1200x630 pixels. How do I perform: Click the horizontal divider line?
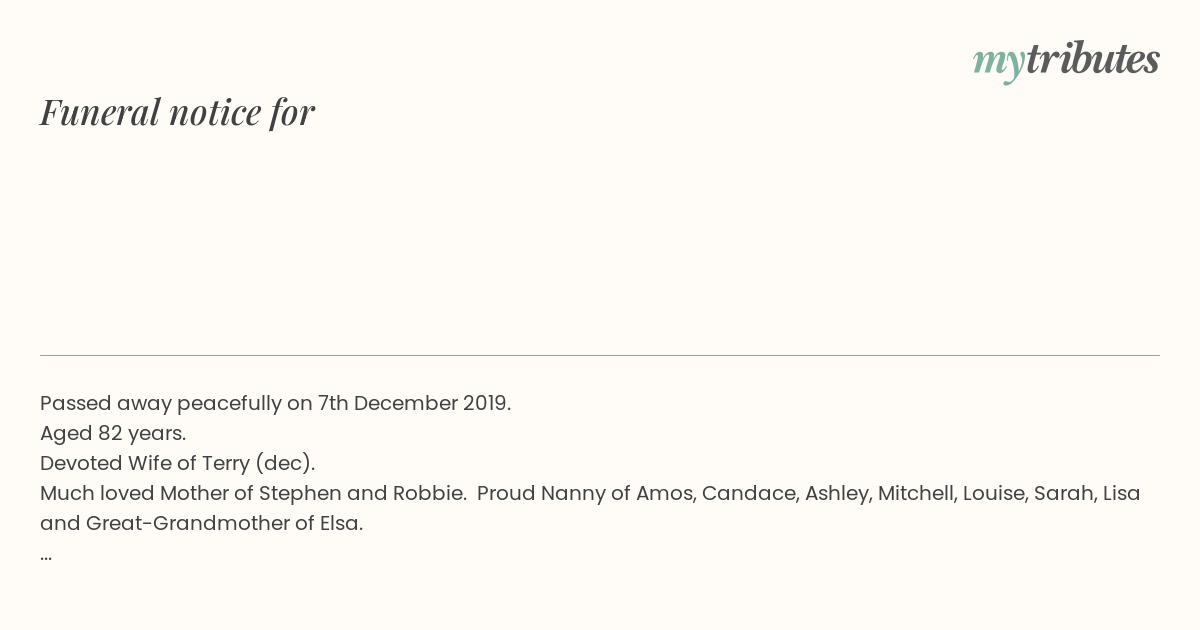point(600,355)
